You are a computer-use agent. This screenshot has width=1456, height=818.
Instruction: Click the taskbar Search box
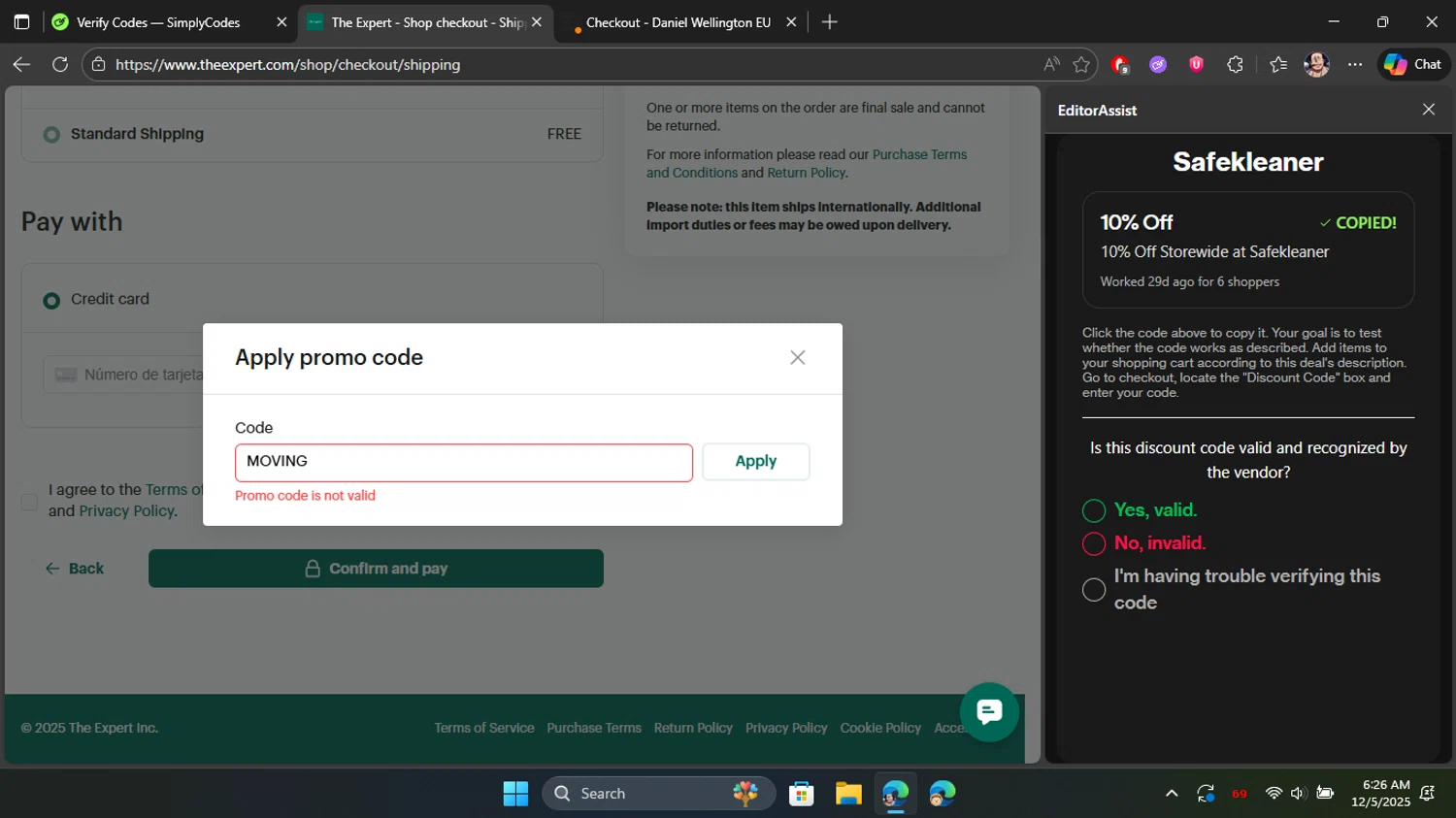[x=659, y=794]
